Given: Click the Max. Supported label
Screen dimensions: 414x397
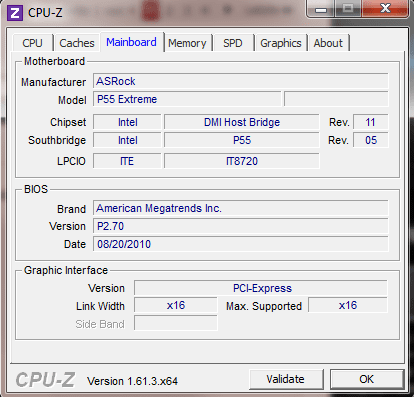Looking at the screenshot, I should tap(264, 306).
